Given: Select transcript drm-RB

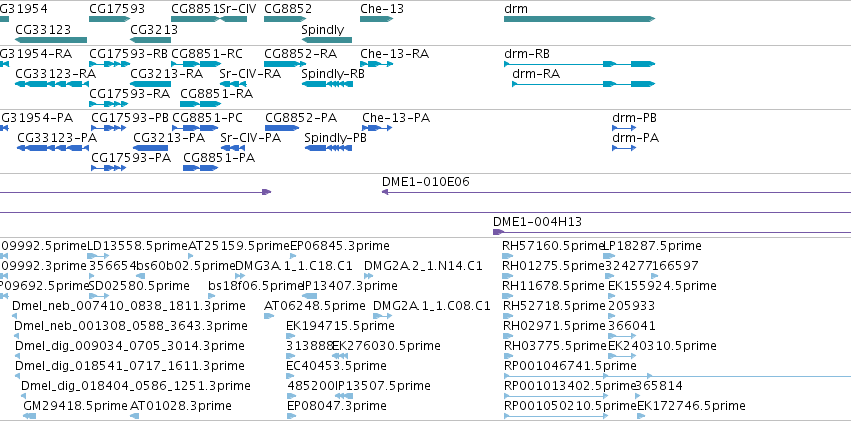Looking at the screenshot, I should tap(579, 64).
